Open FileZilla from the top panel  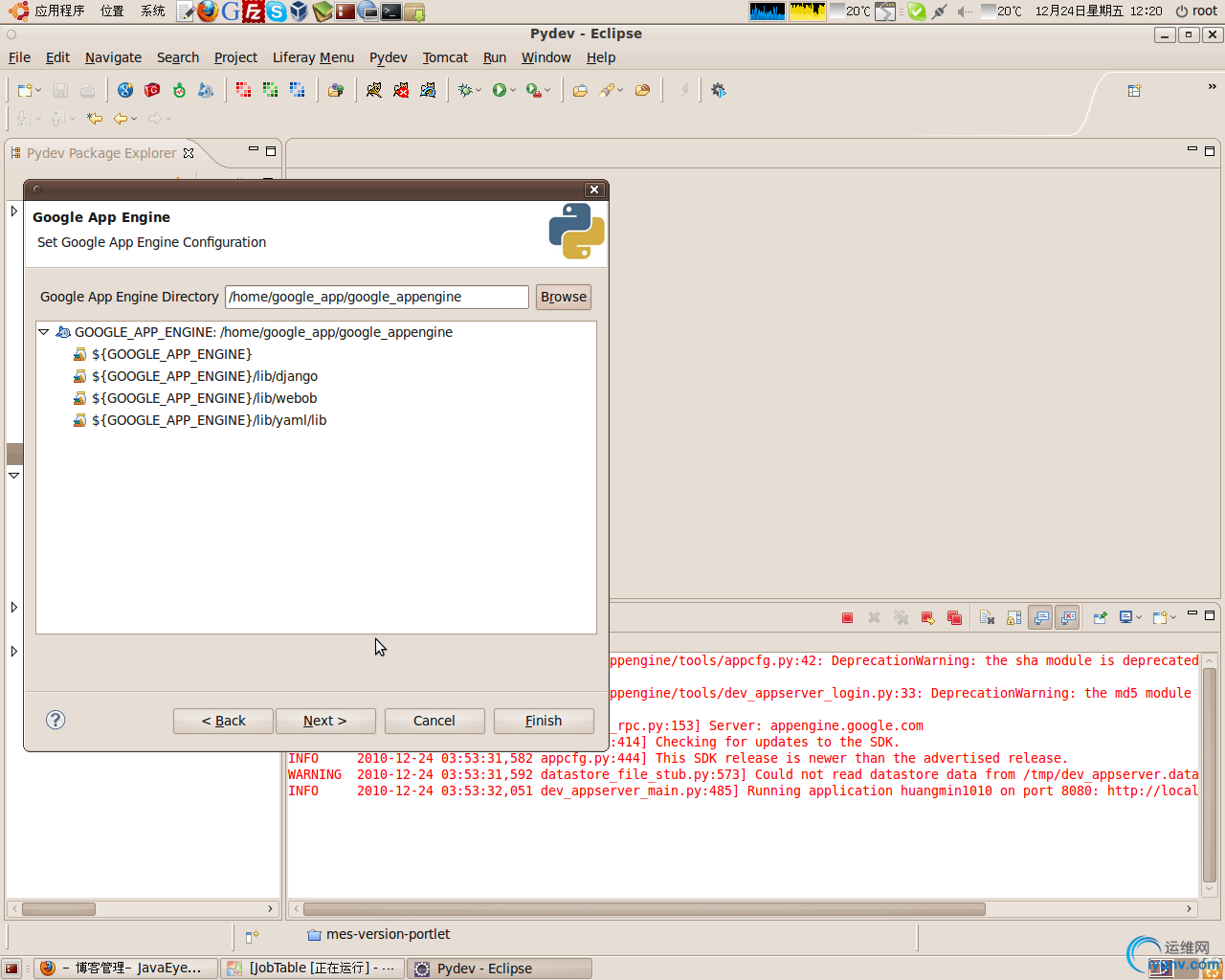[x=254, y=11]
